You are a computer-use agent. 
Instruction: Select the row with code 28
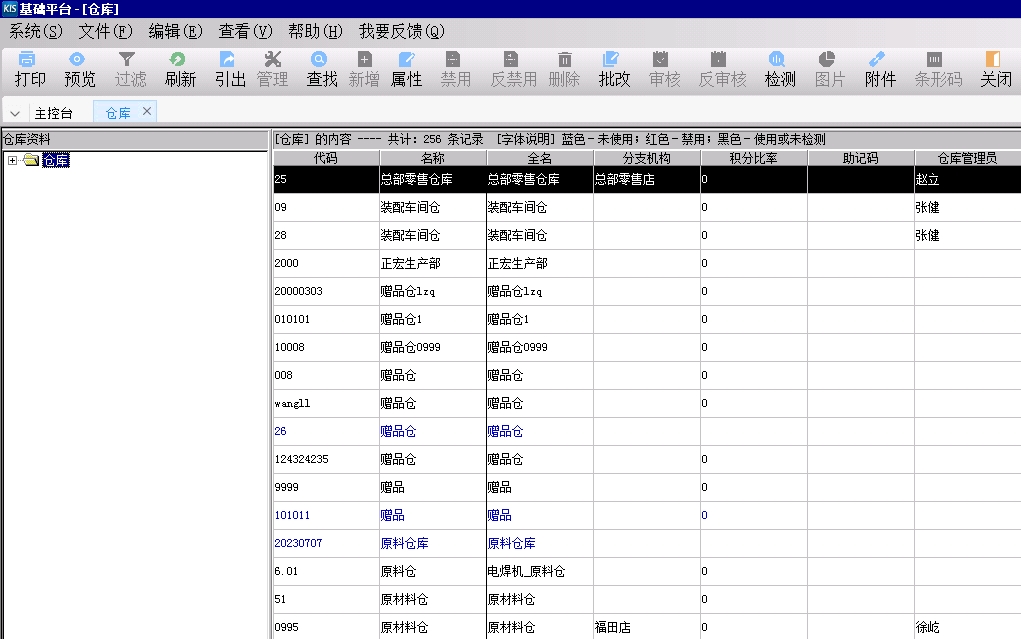pyautogui.click(x=647, y=235)
